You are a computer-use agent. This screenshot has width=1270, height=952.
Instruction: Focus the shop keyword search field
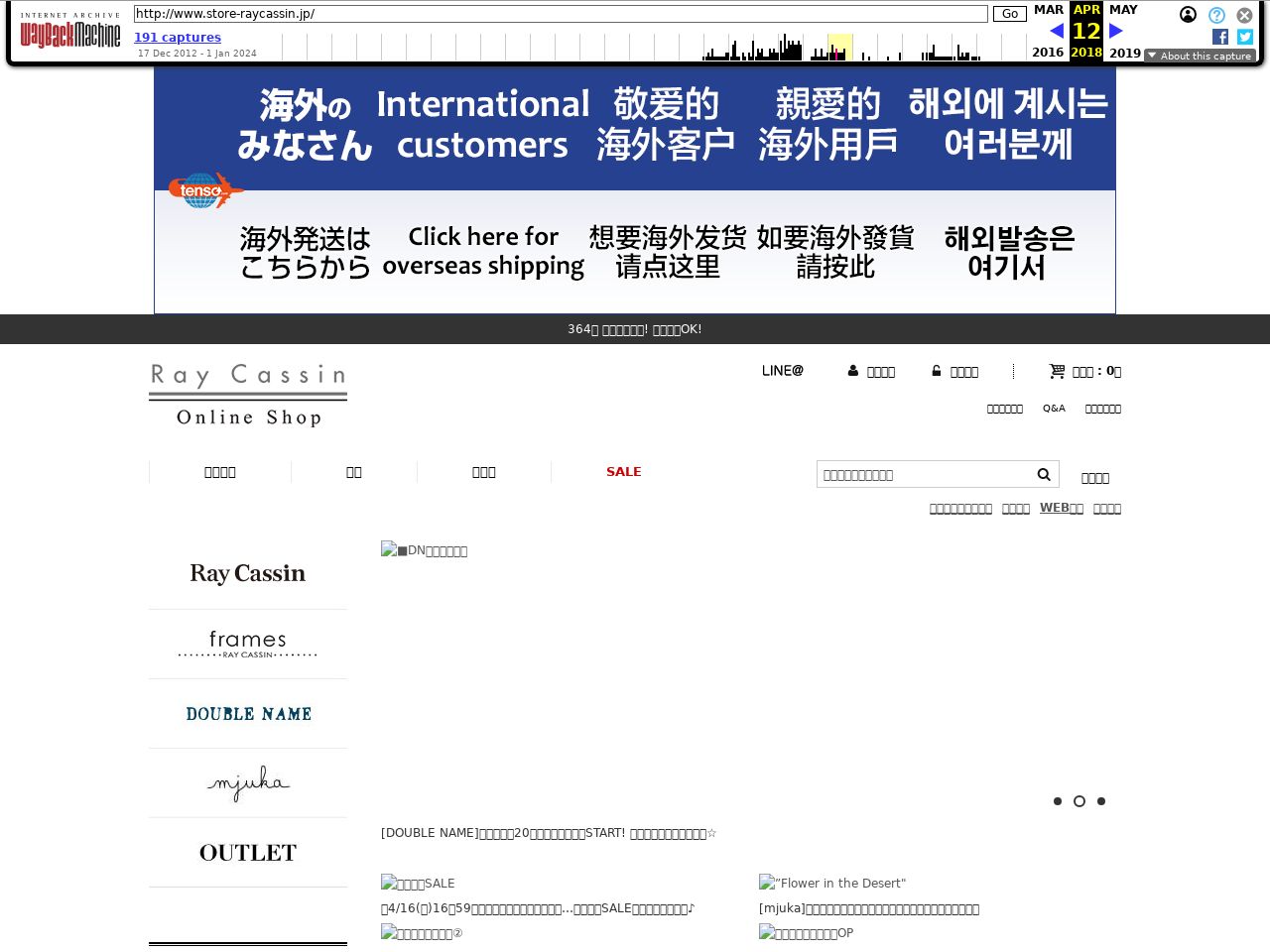click(x=925, y=474)
